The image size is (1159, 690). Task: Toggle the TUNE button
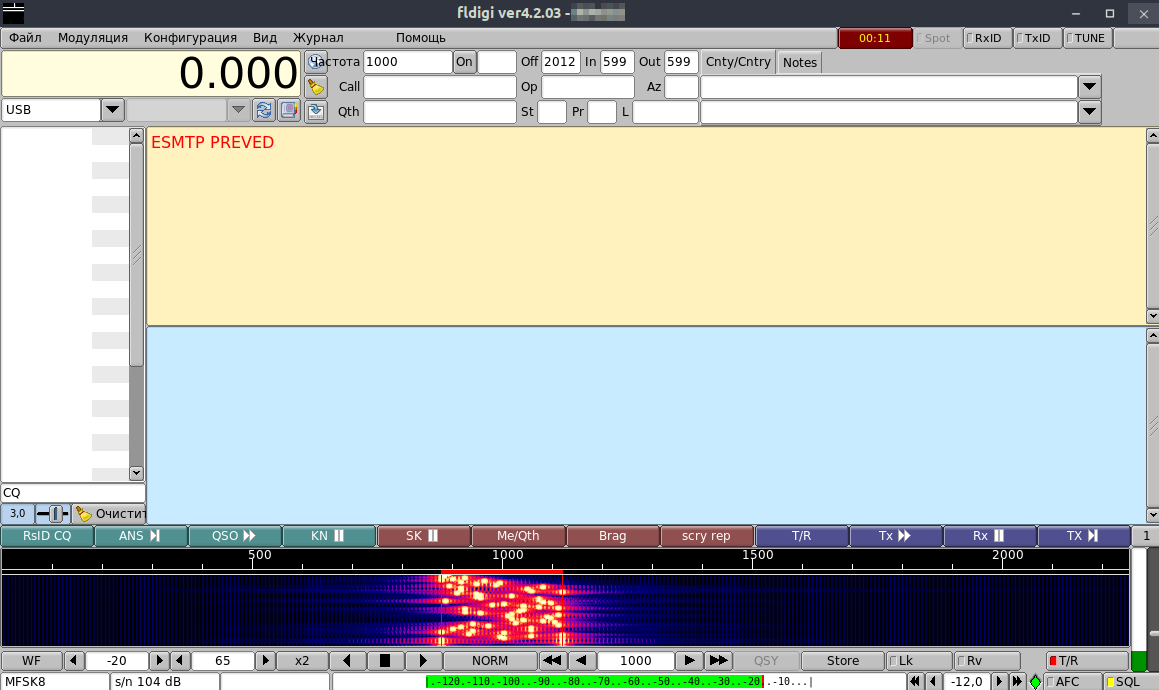pyautogui.click(x=1087, y=38)
